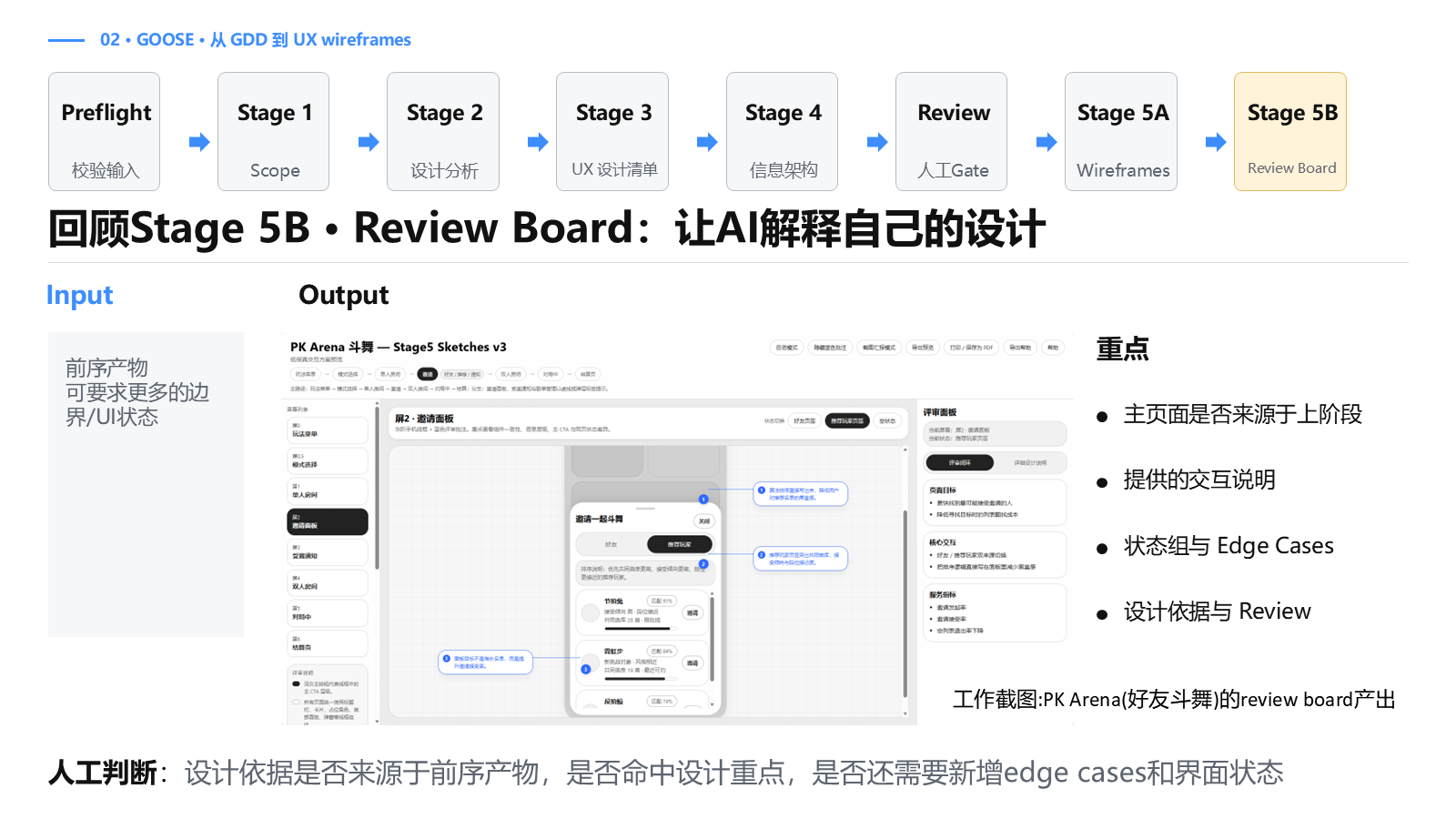Select the Stage 1 Scope box
Screen dimensions: 1456x819
click(x=273, y=131)
